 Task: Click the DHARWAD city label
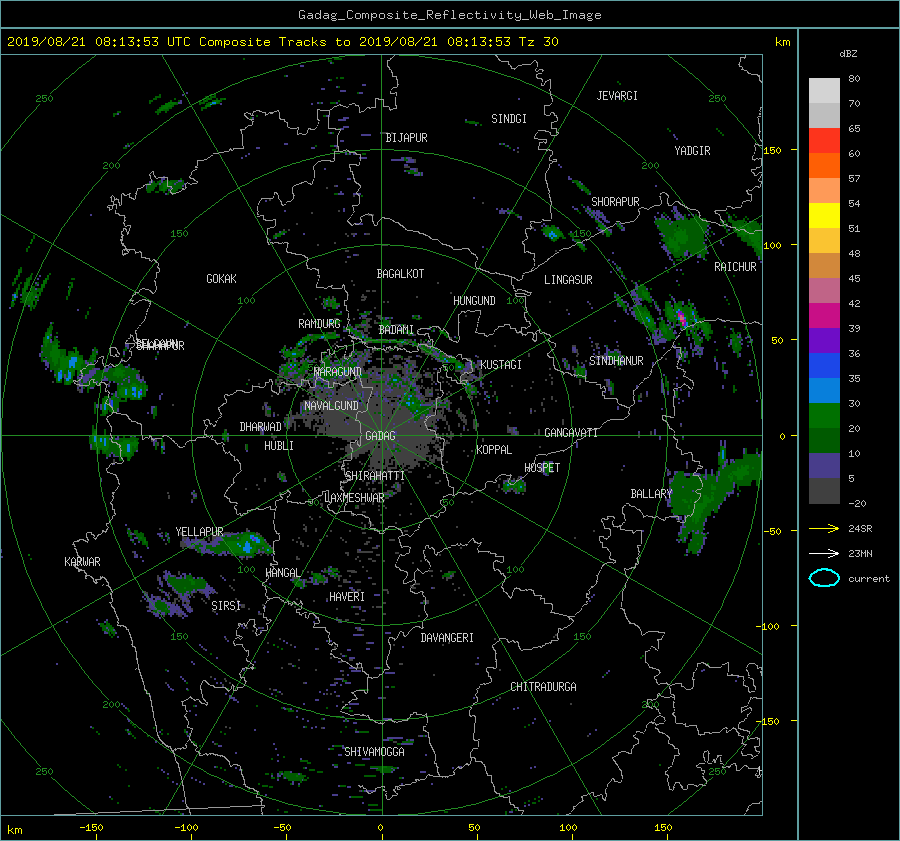click(x=261, y=427)
